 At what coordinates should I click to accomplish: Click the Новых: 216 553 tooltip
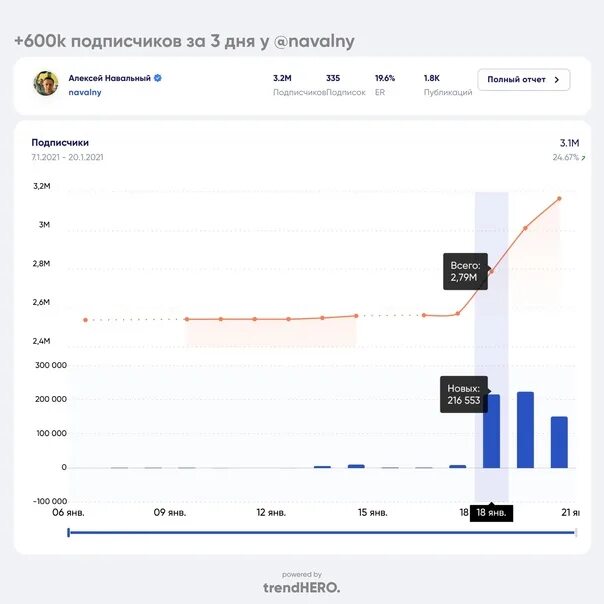(x=464, y=394)
